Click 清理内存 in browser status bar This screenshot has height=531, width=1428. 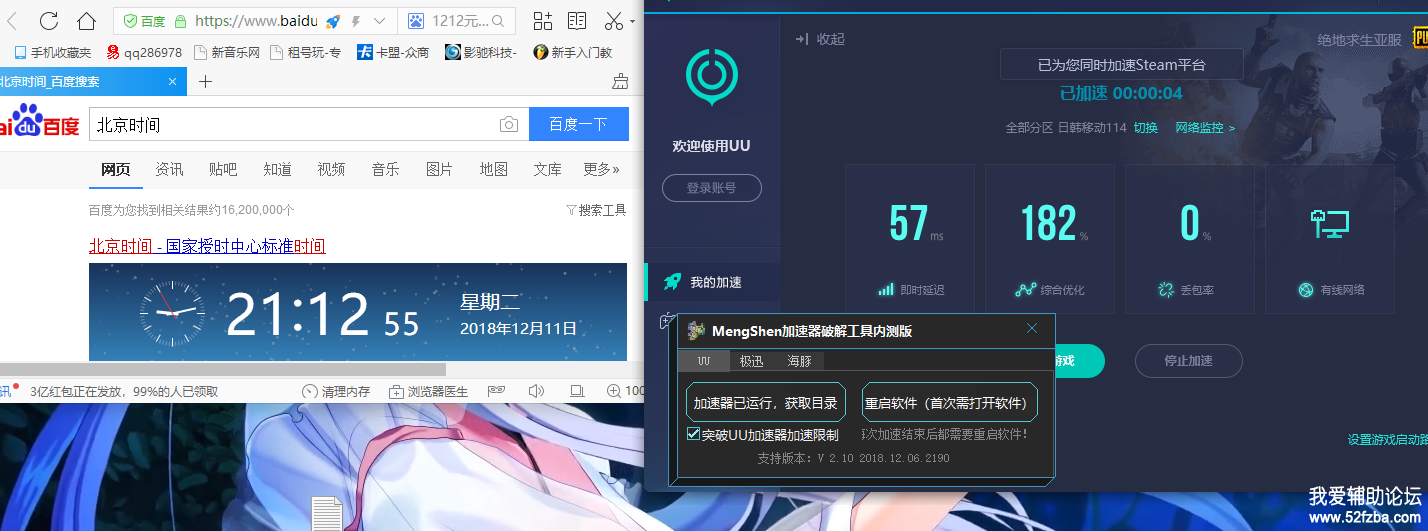pos(336,391)
